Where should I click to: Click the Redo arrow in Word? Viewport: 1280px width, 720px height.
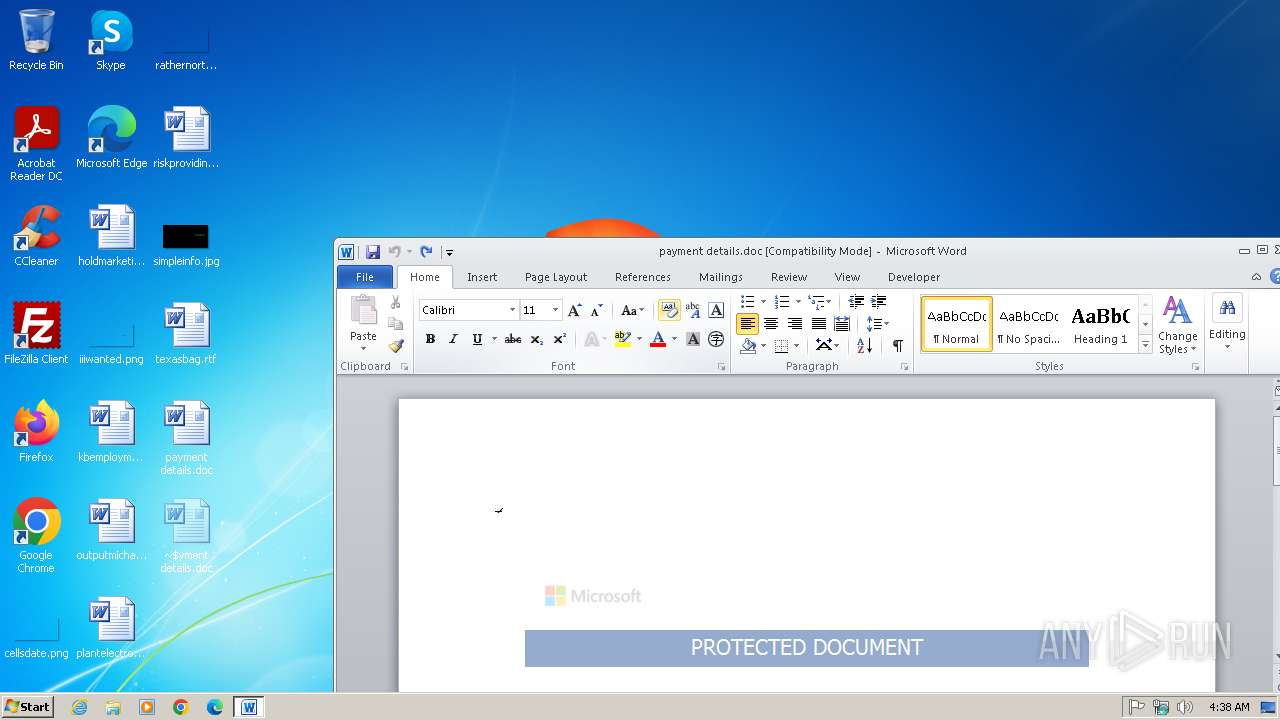pyautogui.click(x=426, y=252)
